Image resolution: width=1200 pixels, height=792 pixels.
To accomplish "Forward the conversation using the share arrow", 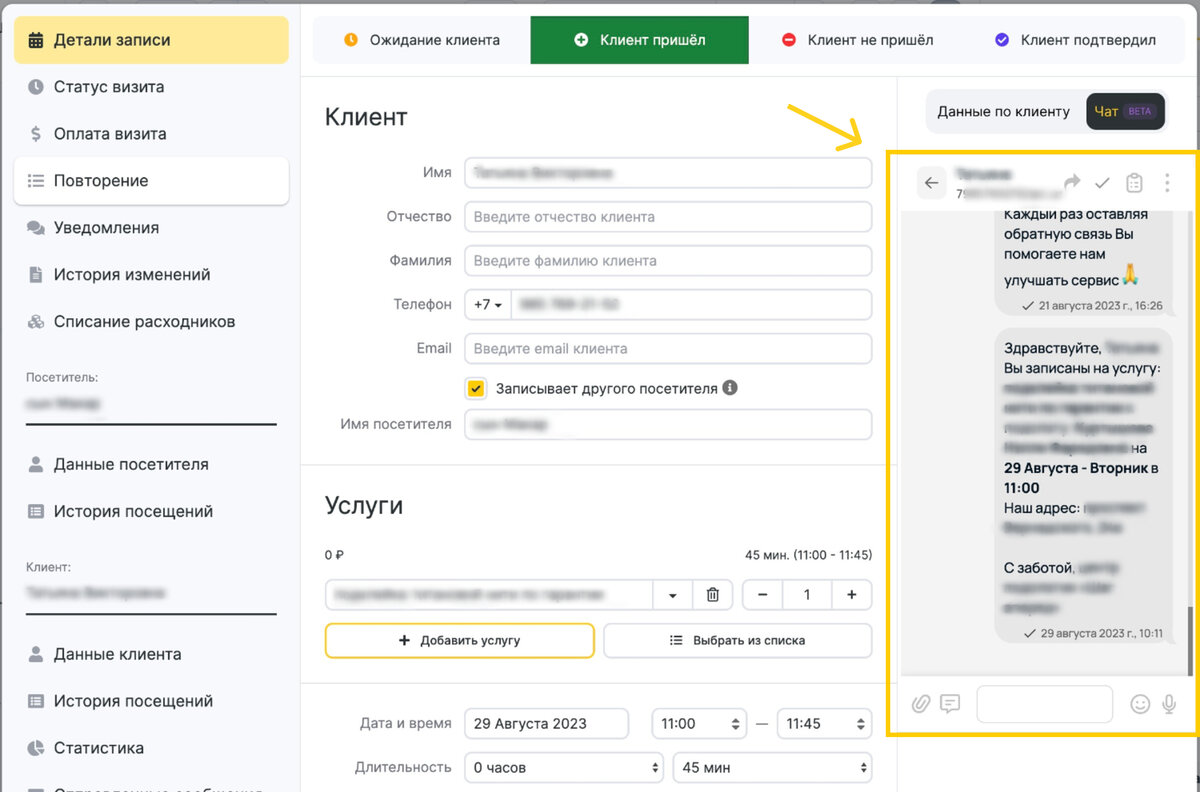I will click(x=1072, y=183).
